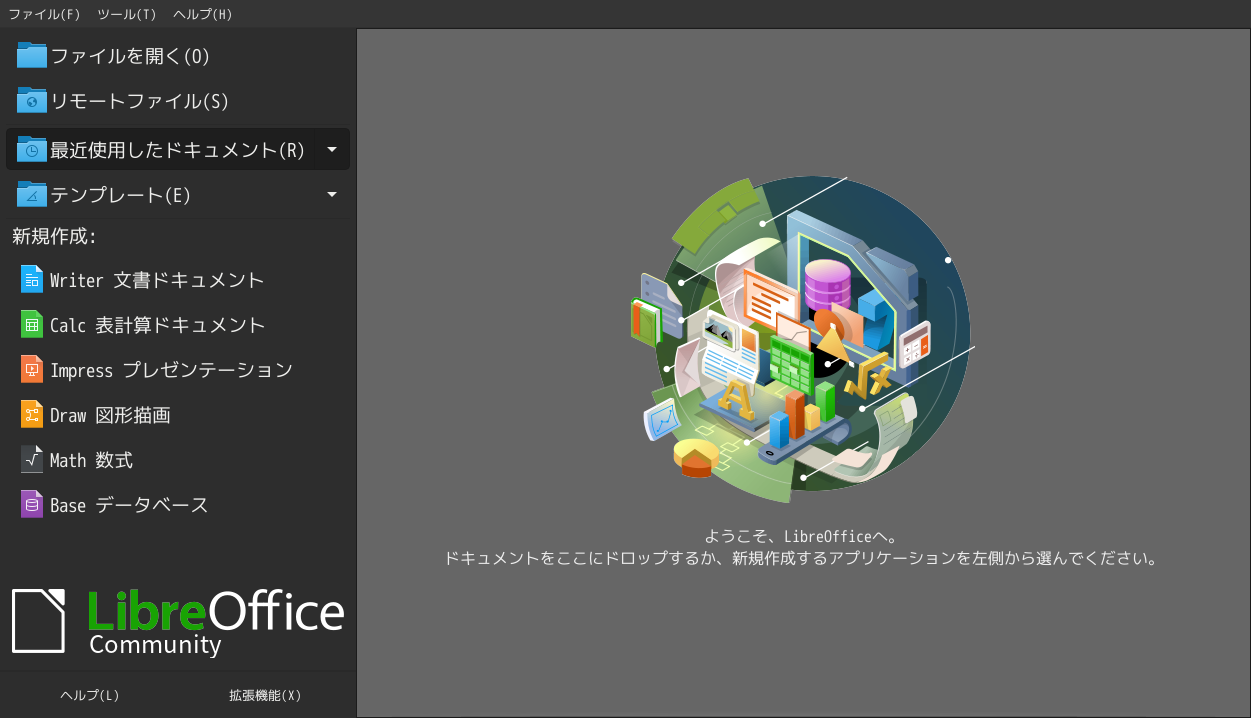Click the ヘルプ(L) button at bottom
1251x718 pixels.
pos(90,695)
